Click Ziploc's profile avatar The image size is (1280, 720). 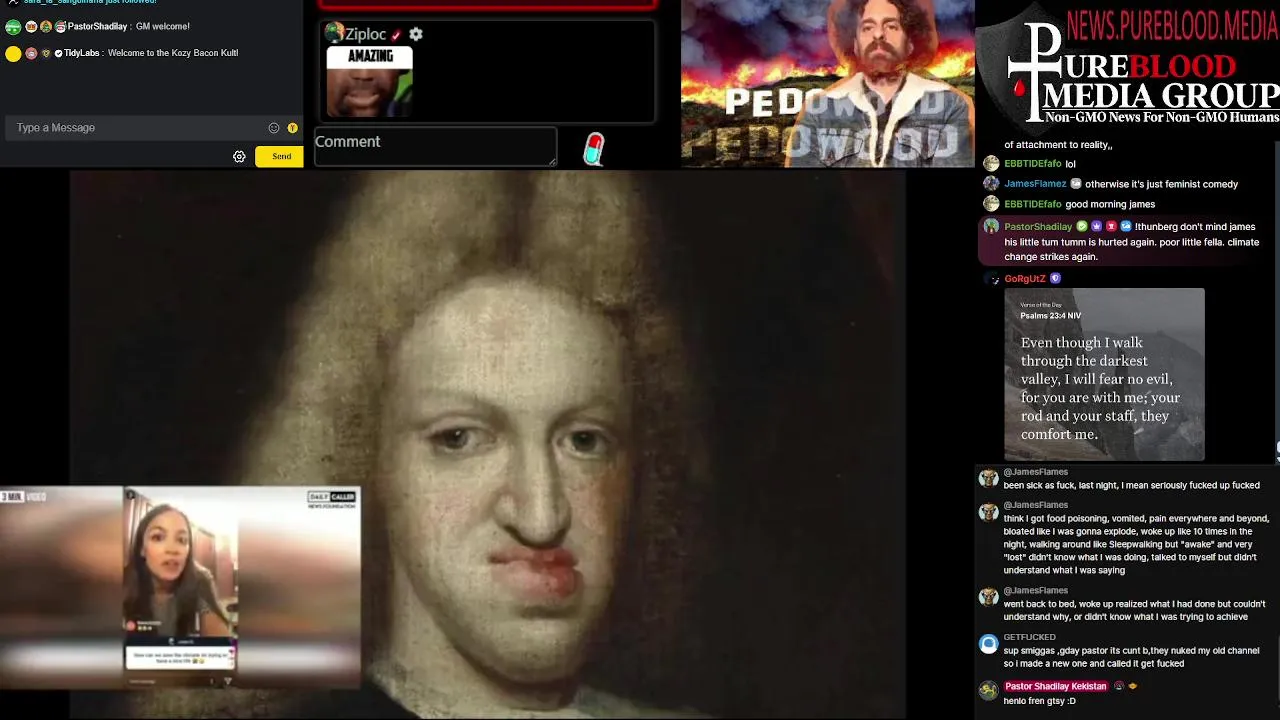click(x=334, y=34)
